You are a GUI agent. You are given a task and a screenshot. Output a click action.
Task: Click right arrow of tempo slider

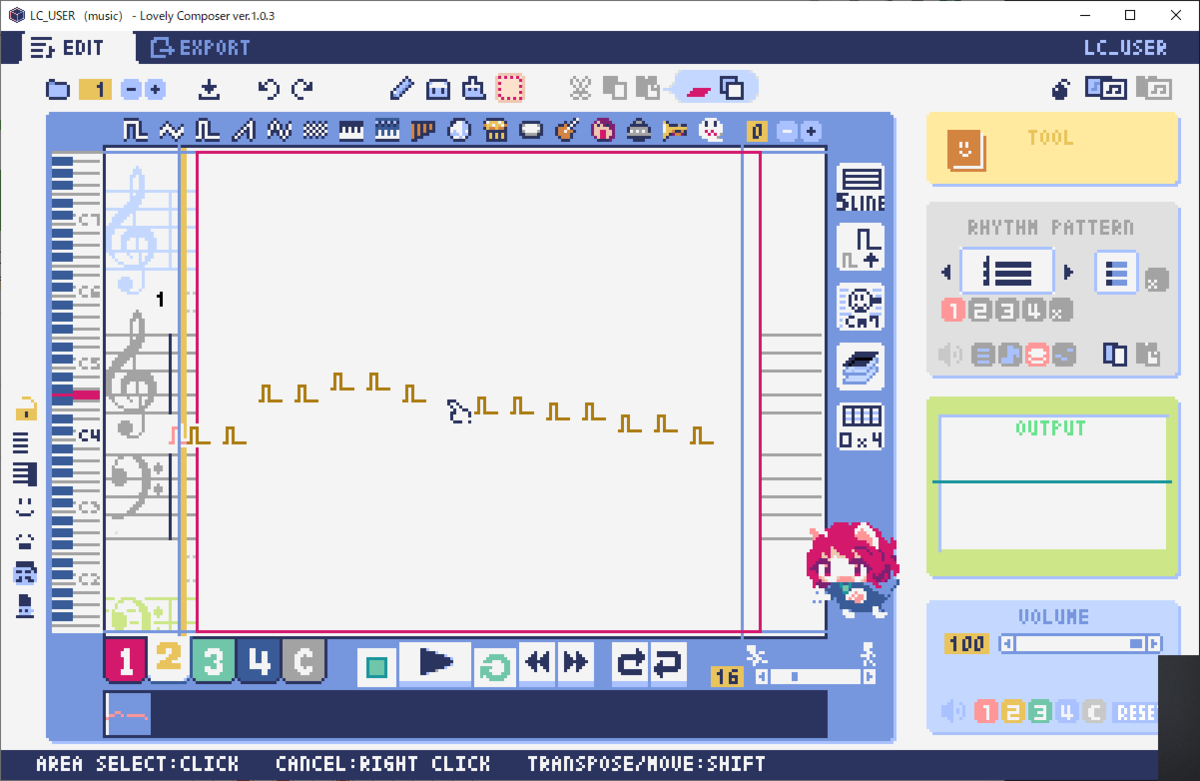pyautogui.click(x=869, y=677)
